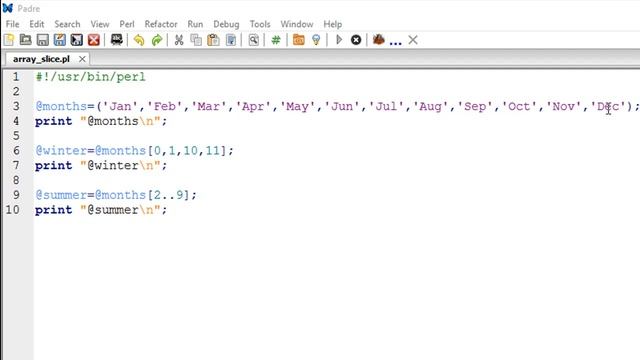Image resolution: width=640 pixels, height=360 pixels.
Task: Click the Save file icon
Action: [42, 40]
